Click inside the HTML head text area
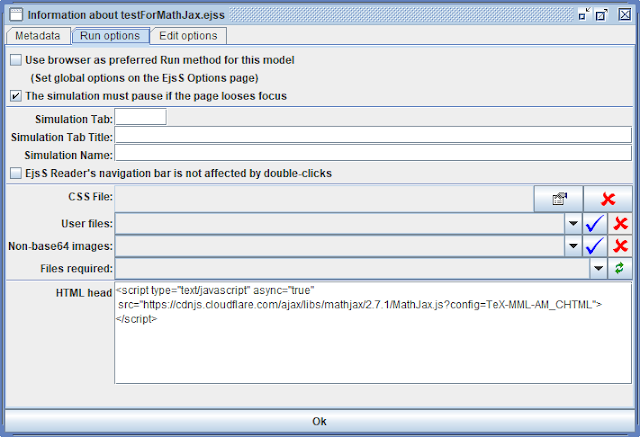This screenshot has height=437, width=640. 373,333
